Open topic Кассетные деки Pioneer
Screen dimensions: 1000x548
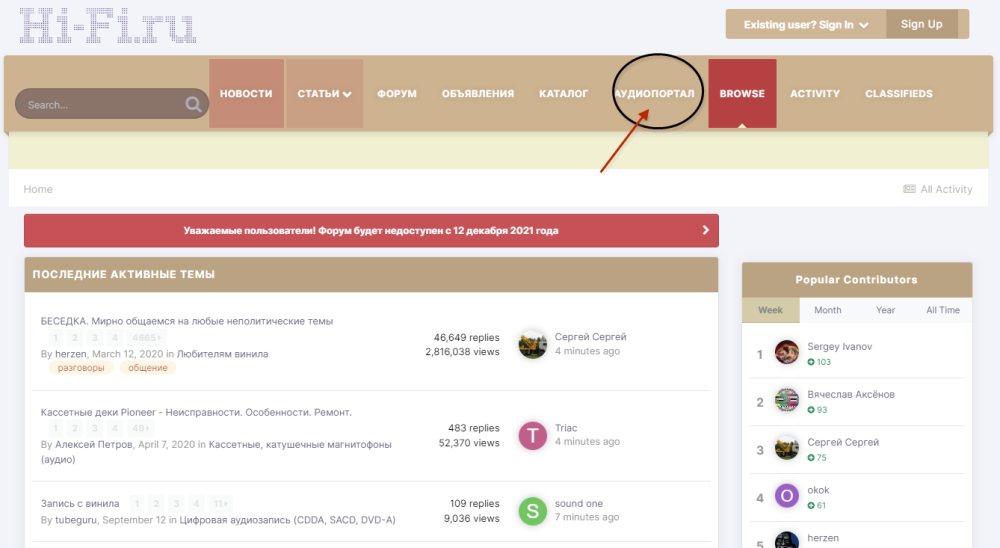click(x=196, y=412)
